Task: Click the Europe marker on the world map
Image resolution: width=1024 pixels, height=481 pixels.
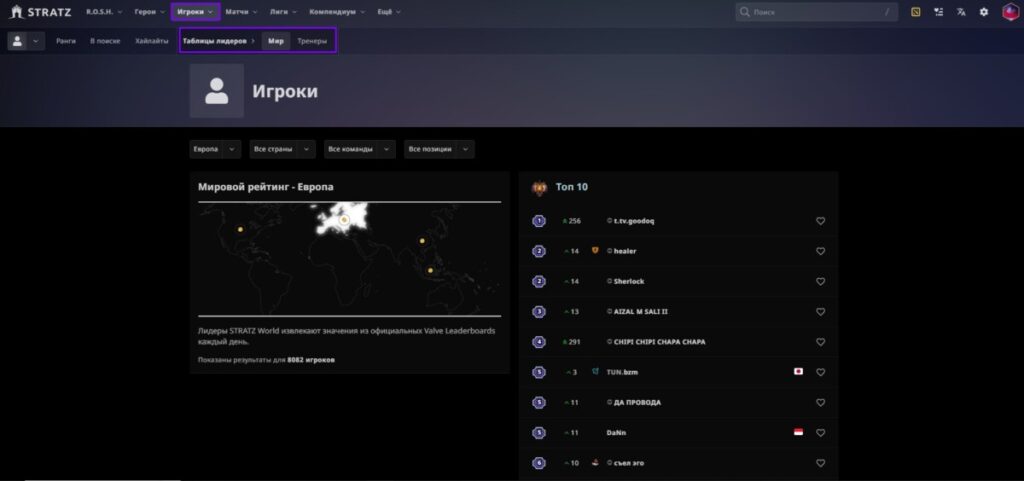Action: pos(344,220)
